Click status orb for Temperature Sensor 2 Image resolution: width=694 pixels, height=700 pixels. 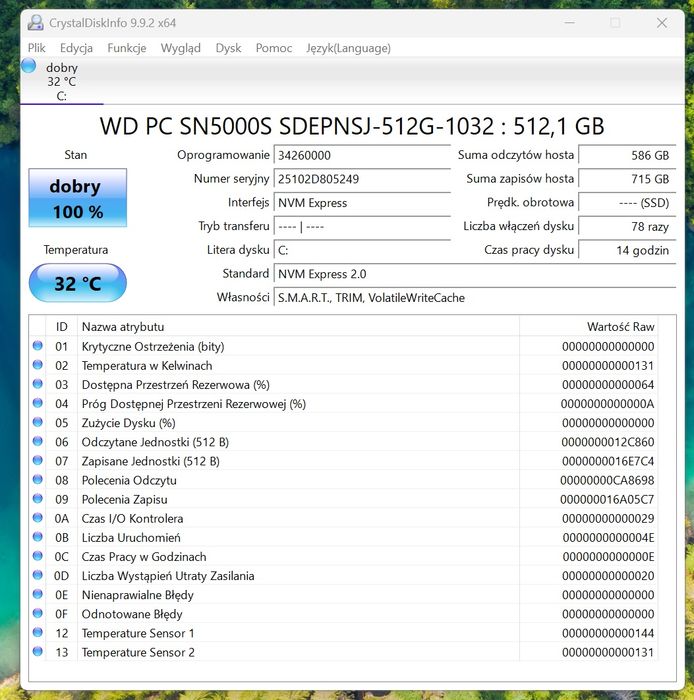click(37, 651)
